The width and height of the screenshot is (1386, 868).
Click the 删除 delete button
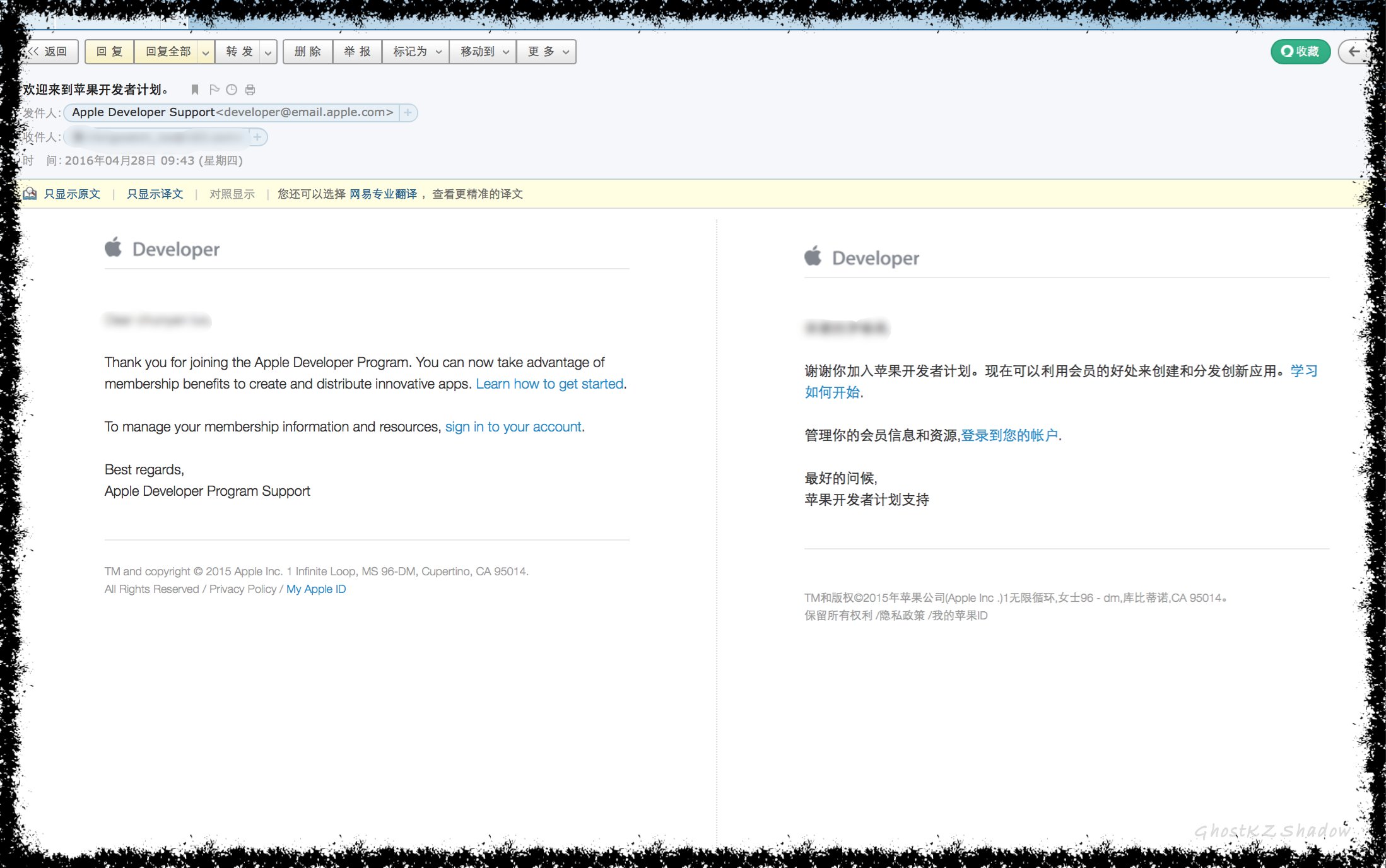[308, 52]
